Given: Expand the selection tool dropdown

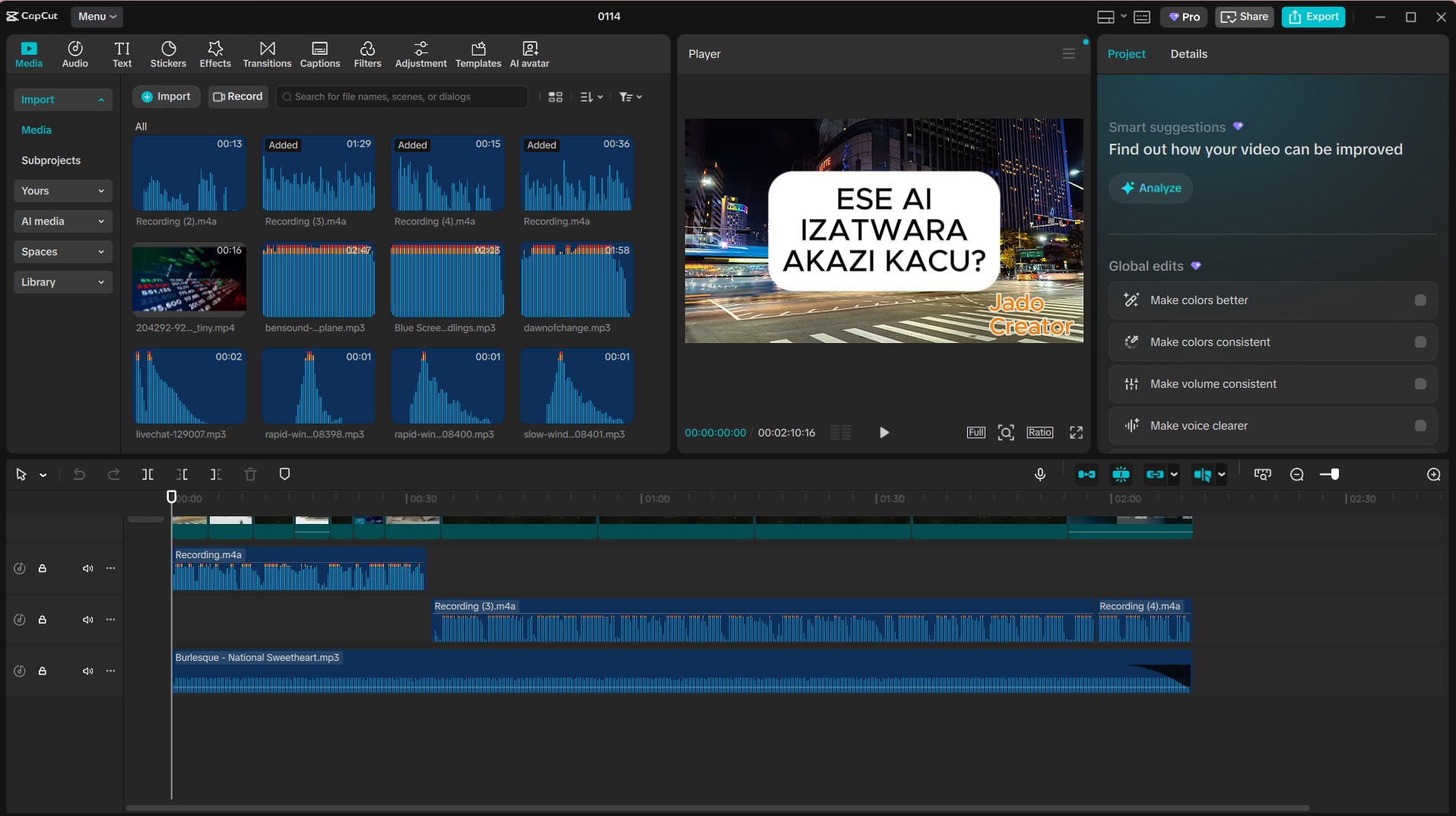Looking at the screenshot, I should [x=43, y=474].
